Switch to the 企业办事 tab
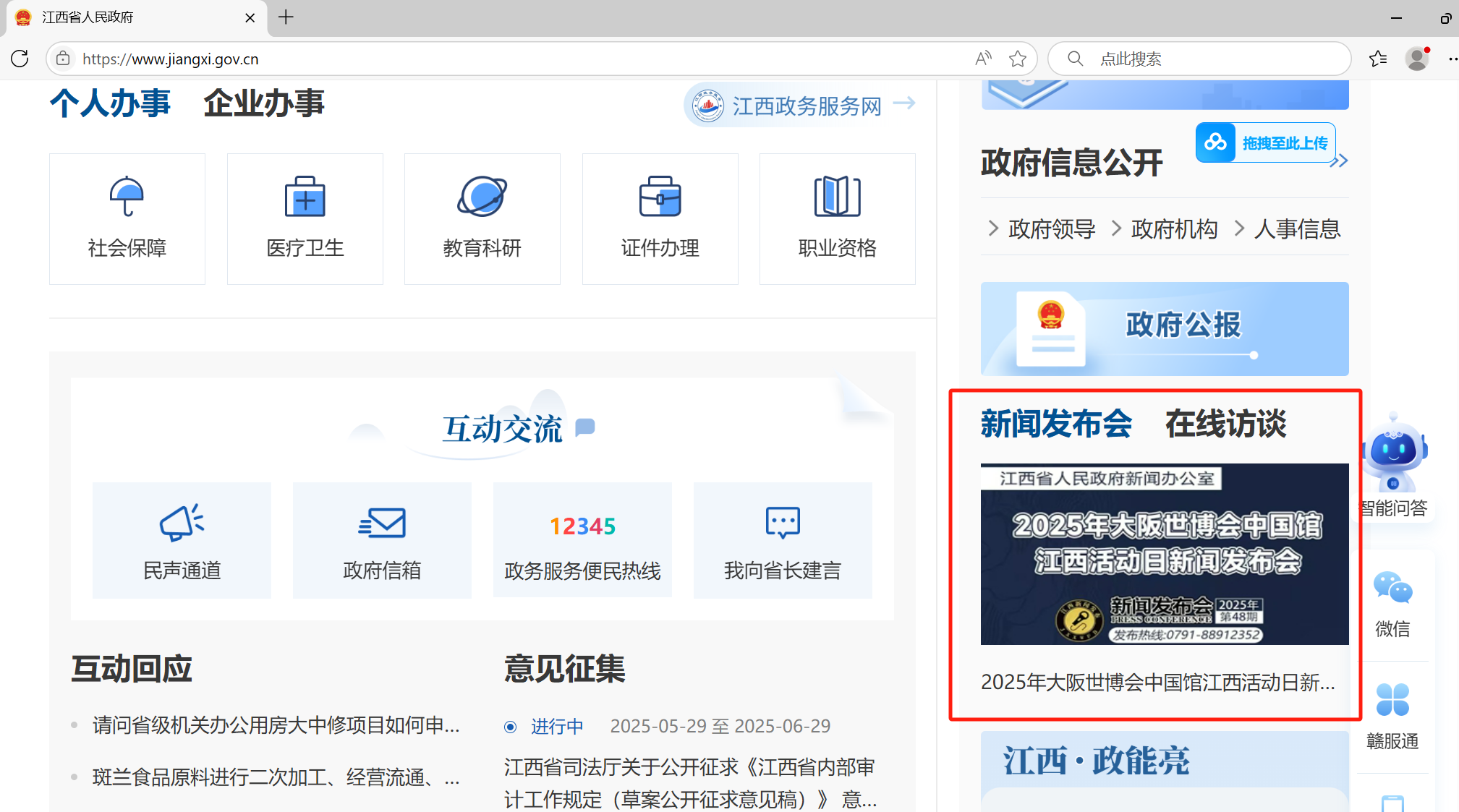1459x812 pixels. pos(263,103)
